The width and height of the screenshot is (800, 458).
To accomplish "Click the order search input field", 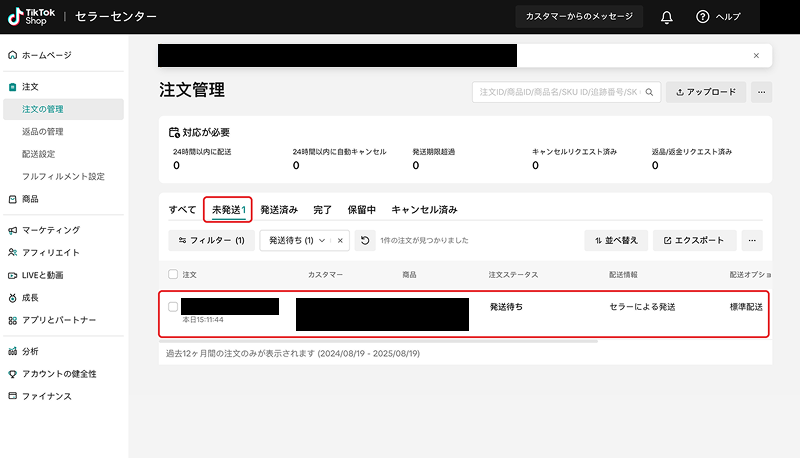I will point(558,92).
